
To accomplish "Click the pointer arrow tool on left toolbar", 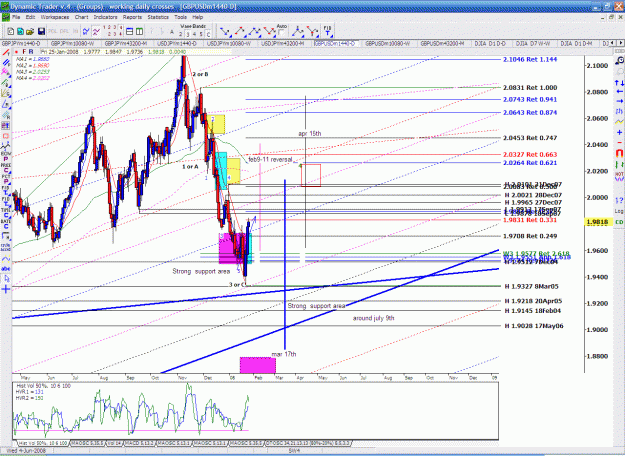I will point(6,279).
